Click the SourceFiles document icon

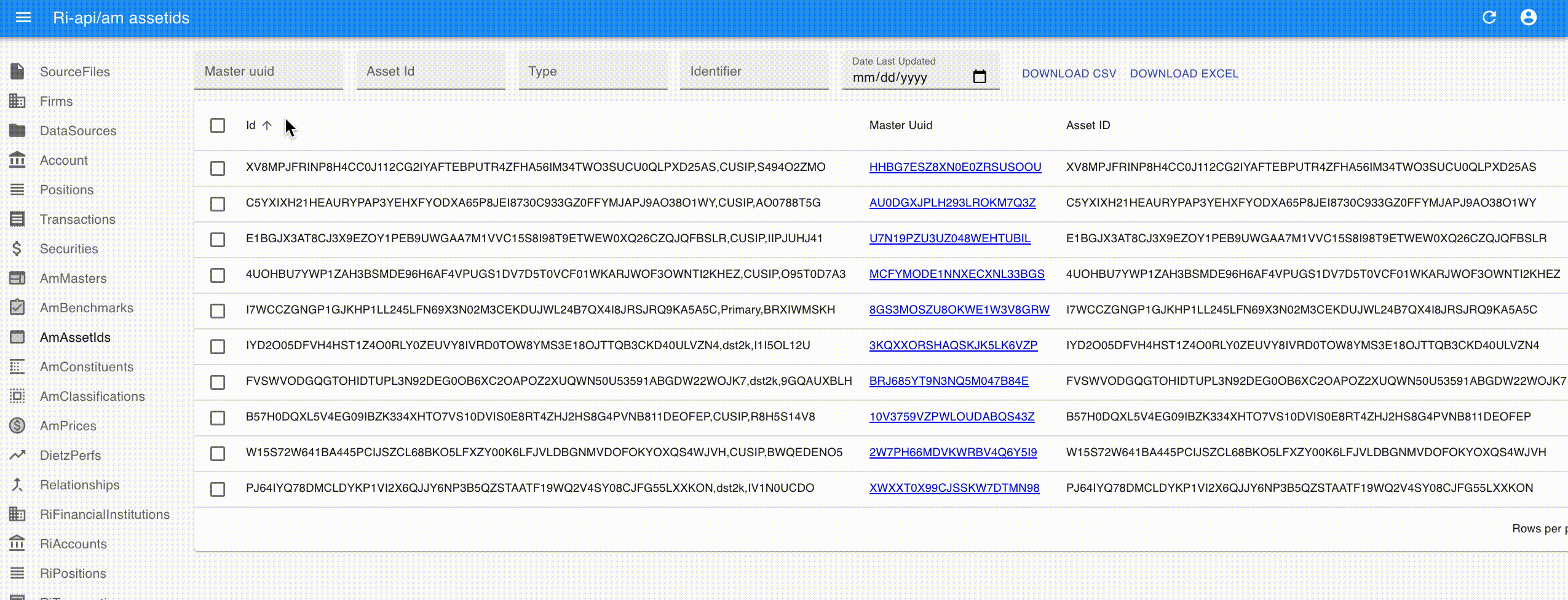click(x=17, y=71)
